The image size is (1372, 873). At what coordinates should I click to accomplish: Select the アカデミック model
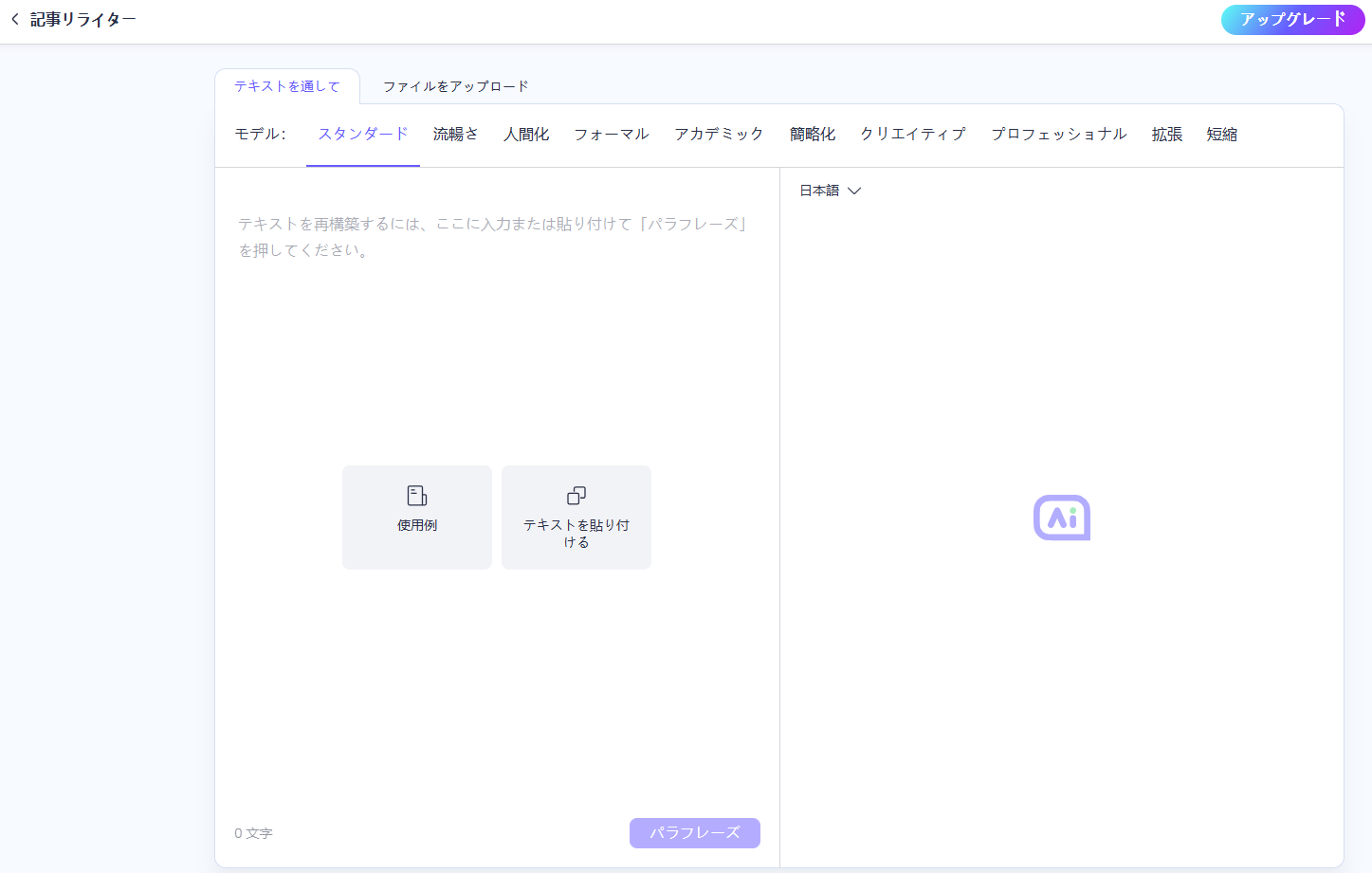click(x=719, y=134)
